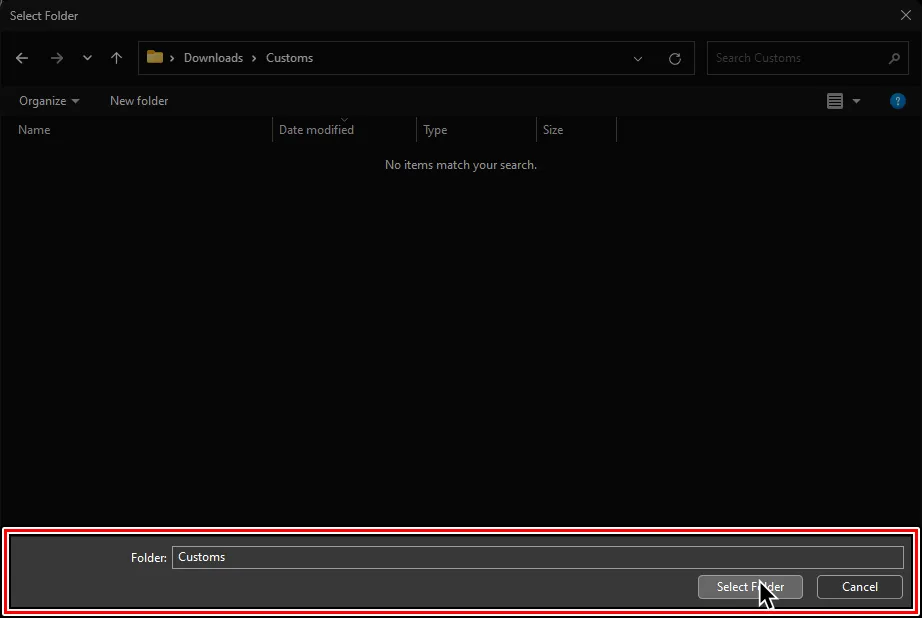922x618 pixels.
Task: Navigate to the Downloads breadcrumb
Action: click(214, 58)
